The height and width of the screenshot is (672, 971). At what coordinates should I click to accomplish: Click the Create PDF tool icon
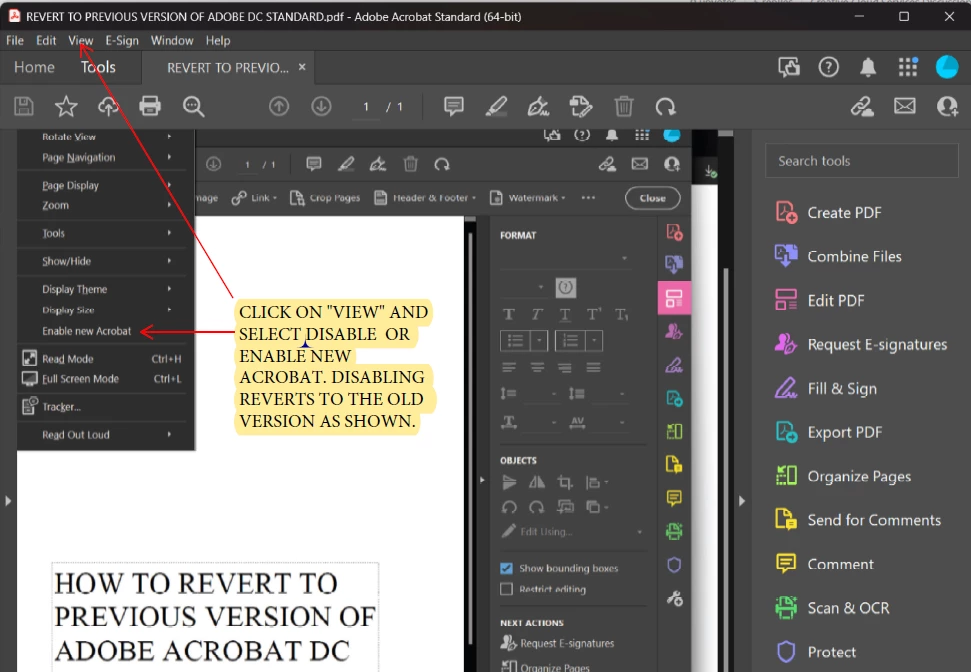[x=786, y=212]
